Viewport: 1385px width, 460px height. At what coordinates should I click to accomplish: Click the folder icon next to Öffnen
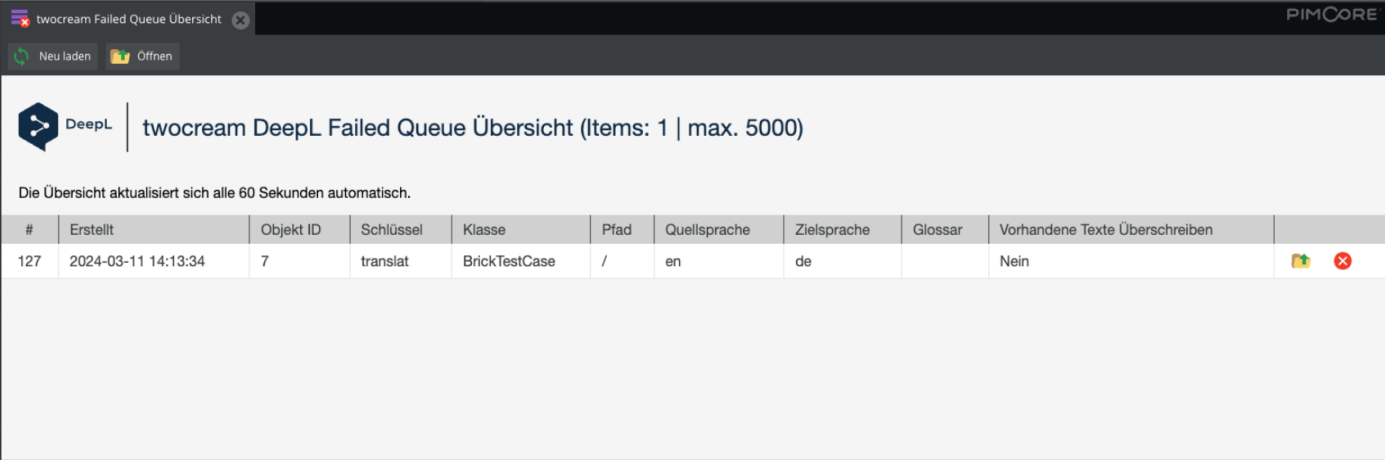coord(120,57)
